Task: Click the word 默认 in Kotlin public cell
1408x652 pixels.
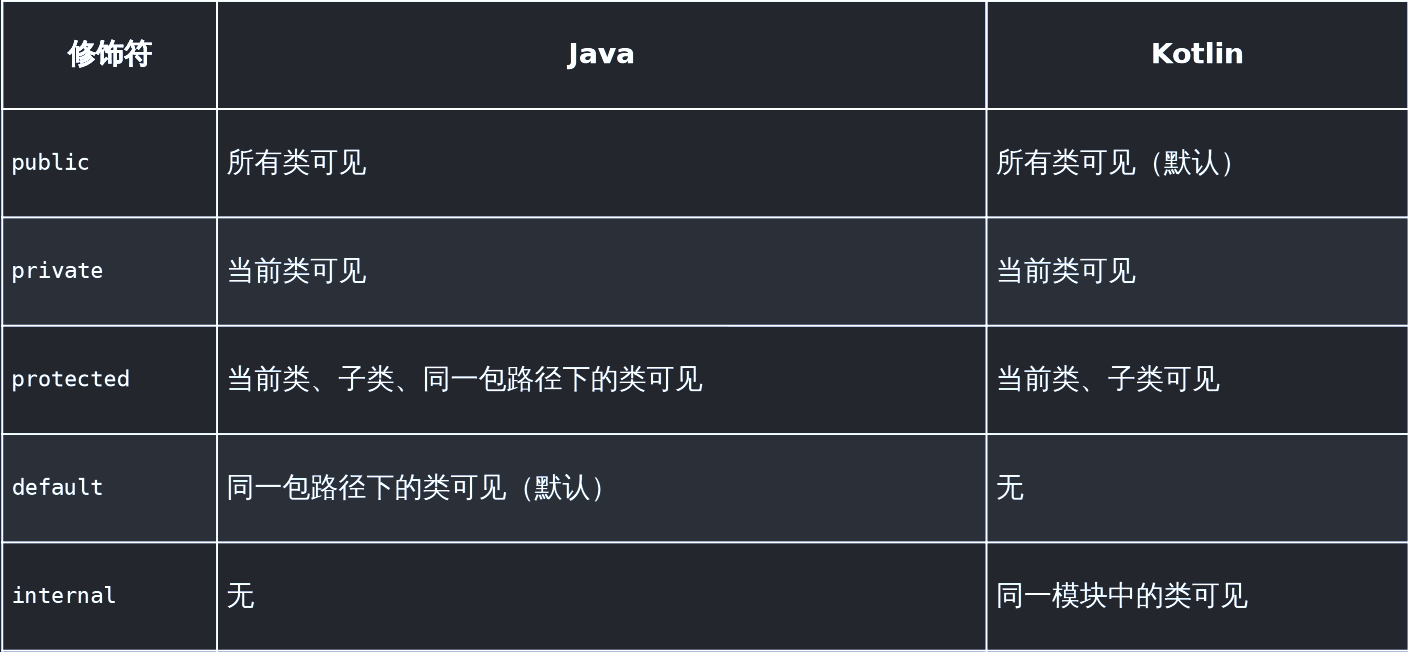Action: [1192, 163]
